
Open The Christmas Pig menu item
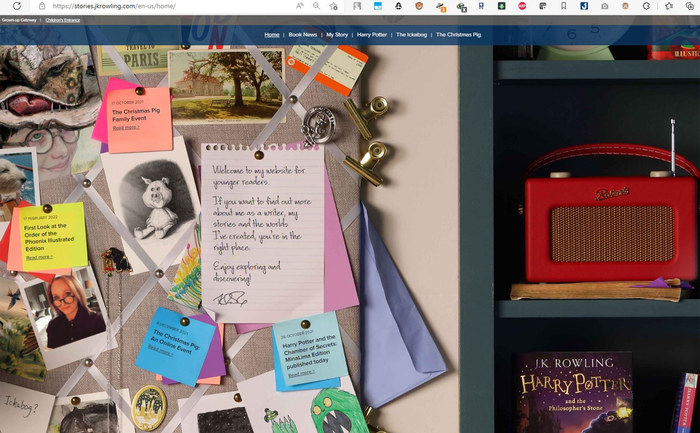click(x=458, y=34)
